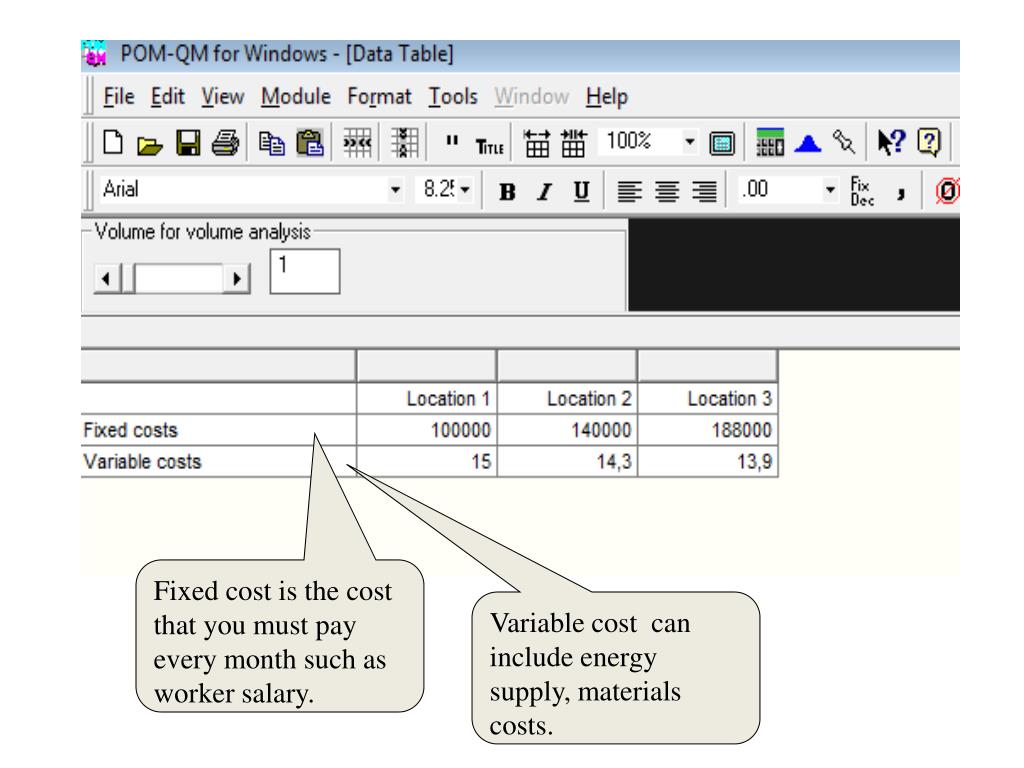Toggle underline formatting
Image resolution: width=1024 pixels, height=768 pixels.
point(581,191)
